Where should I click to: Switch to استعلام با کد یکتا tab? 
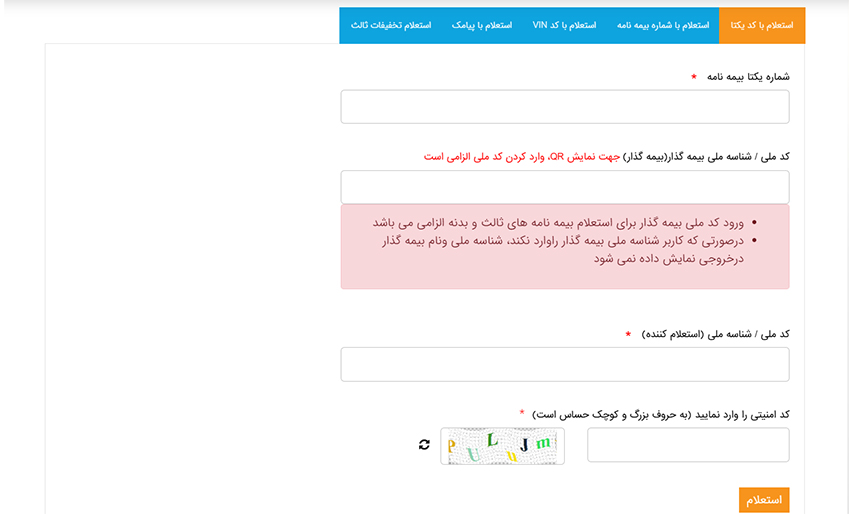coord(762,25)
